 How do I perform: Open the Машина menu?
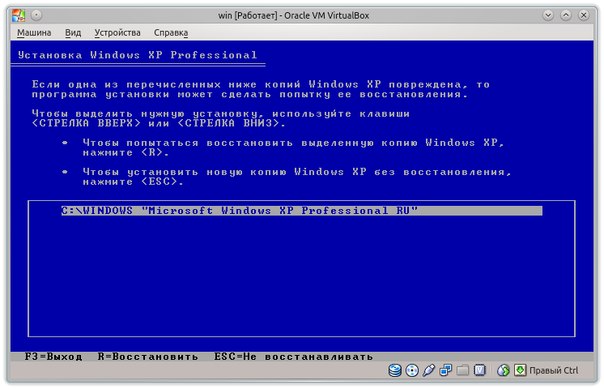click(x=34, y=33)
